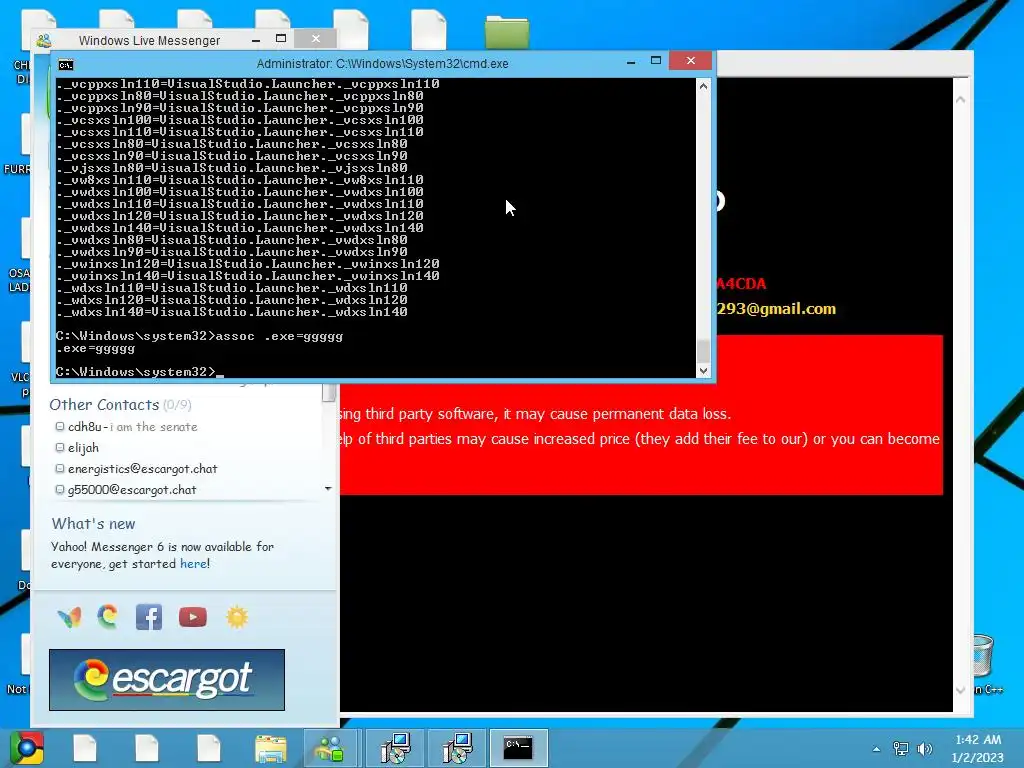Click status icon beside cdh8u contact
The width and height of the screenshot is (1024, 768).
coord(59,426)
